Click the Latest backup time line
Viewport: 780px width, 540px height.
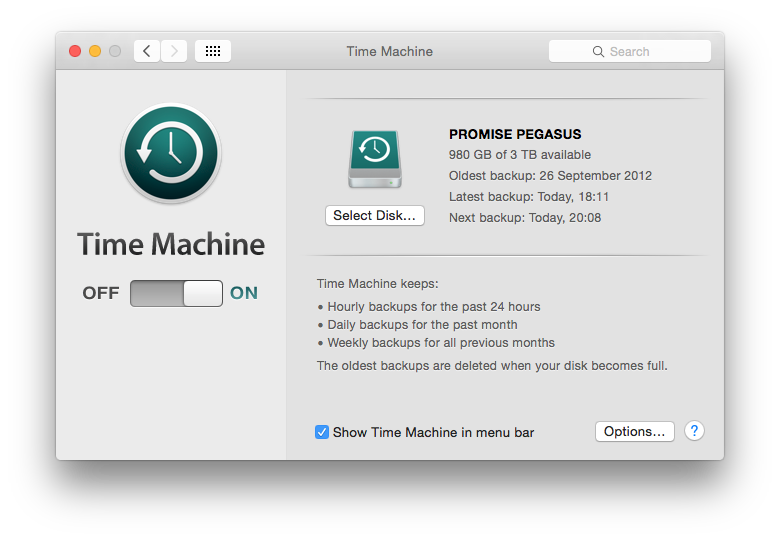pos(529,197)
